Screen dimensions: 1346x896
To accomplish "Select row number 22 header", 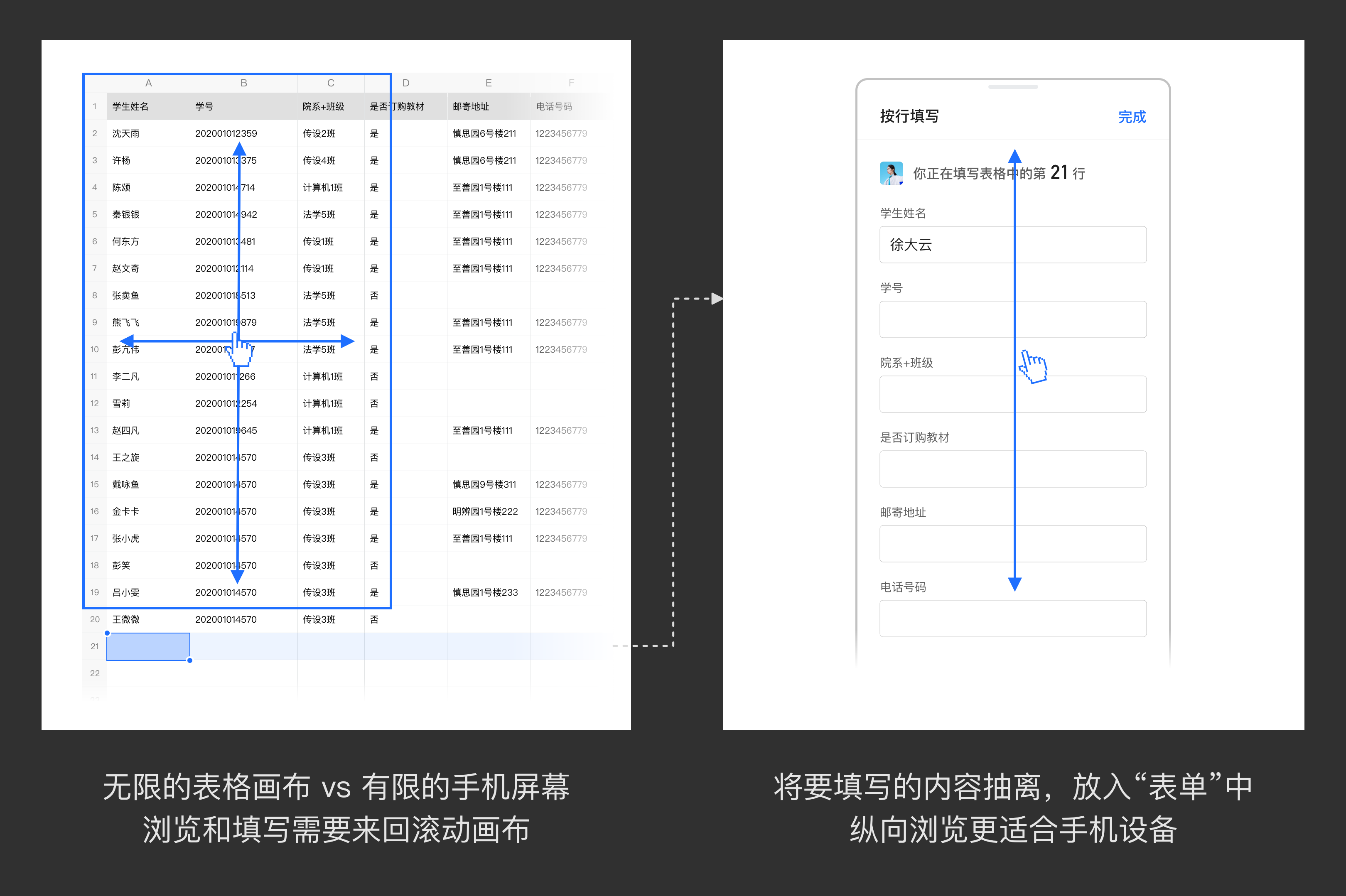I will click(x=95, y=673).
